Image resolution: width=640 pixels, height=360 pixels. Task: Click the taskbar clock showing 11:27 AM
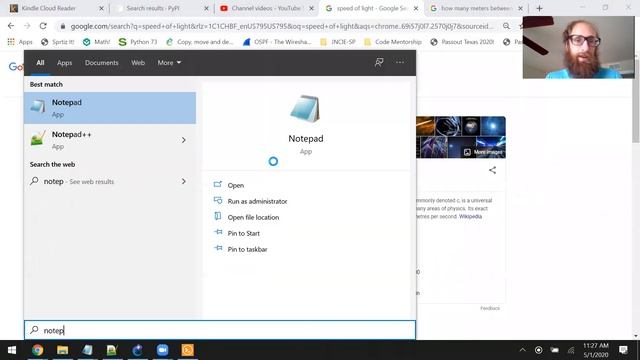(596, 350)
